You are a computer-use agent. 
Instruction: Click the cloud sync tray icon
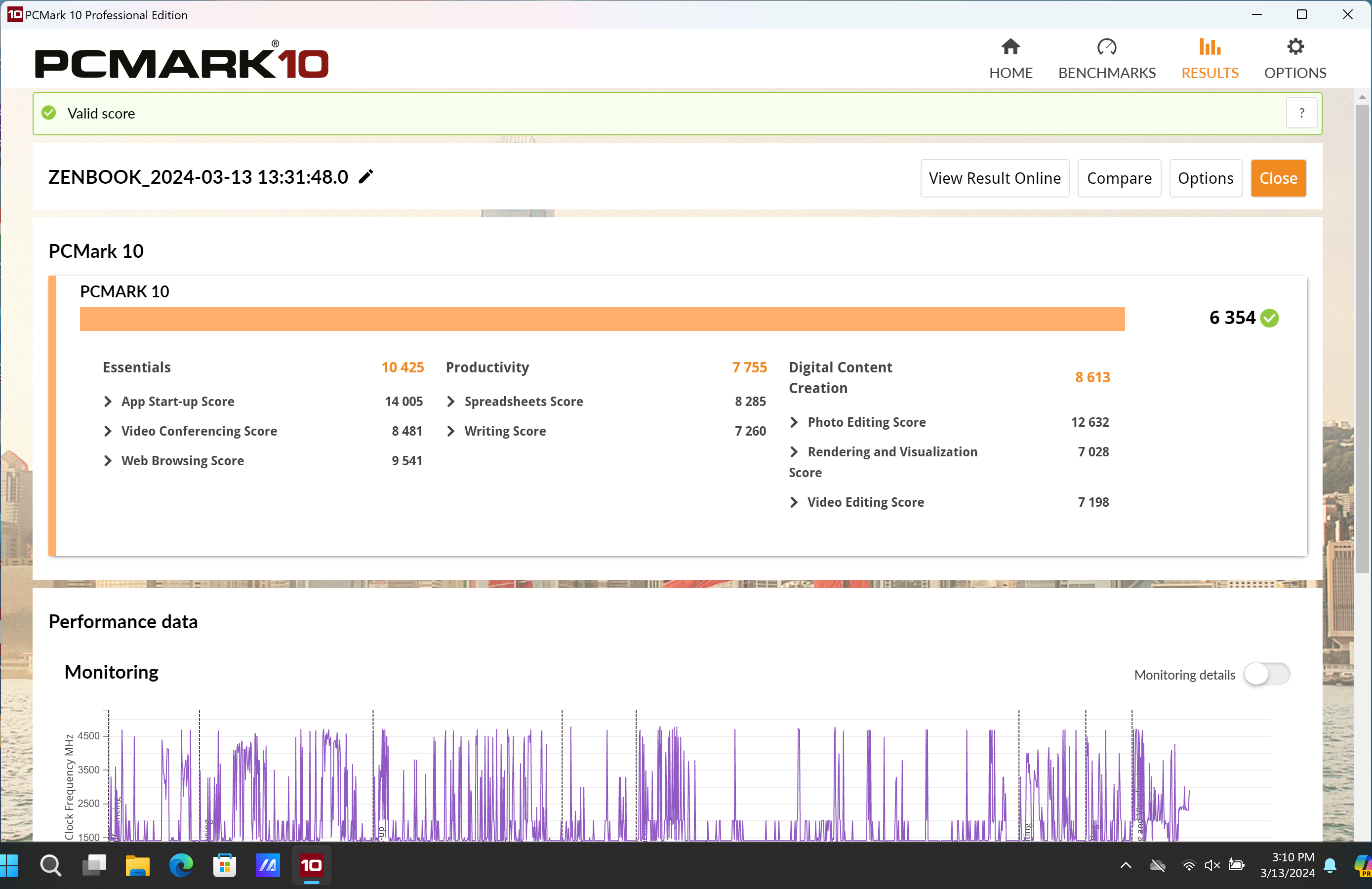[1157, 865]
